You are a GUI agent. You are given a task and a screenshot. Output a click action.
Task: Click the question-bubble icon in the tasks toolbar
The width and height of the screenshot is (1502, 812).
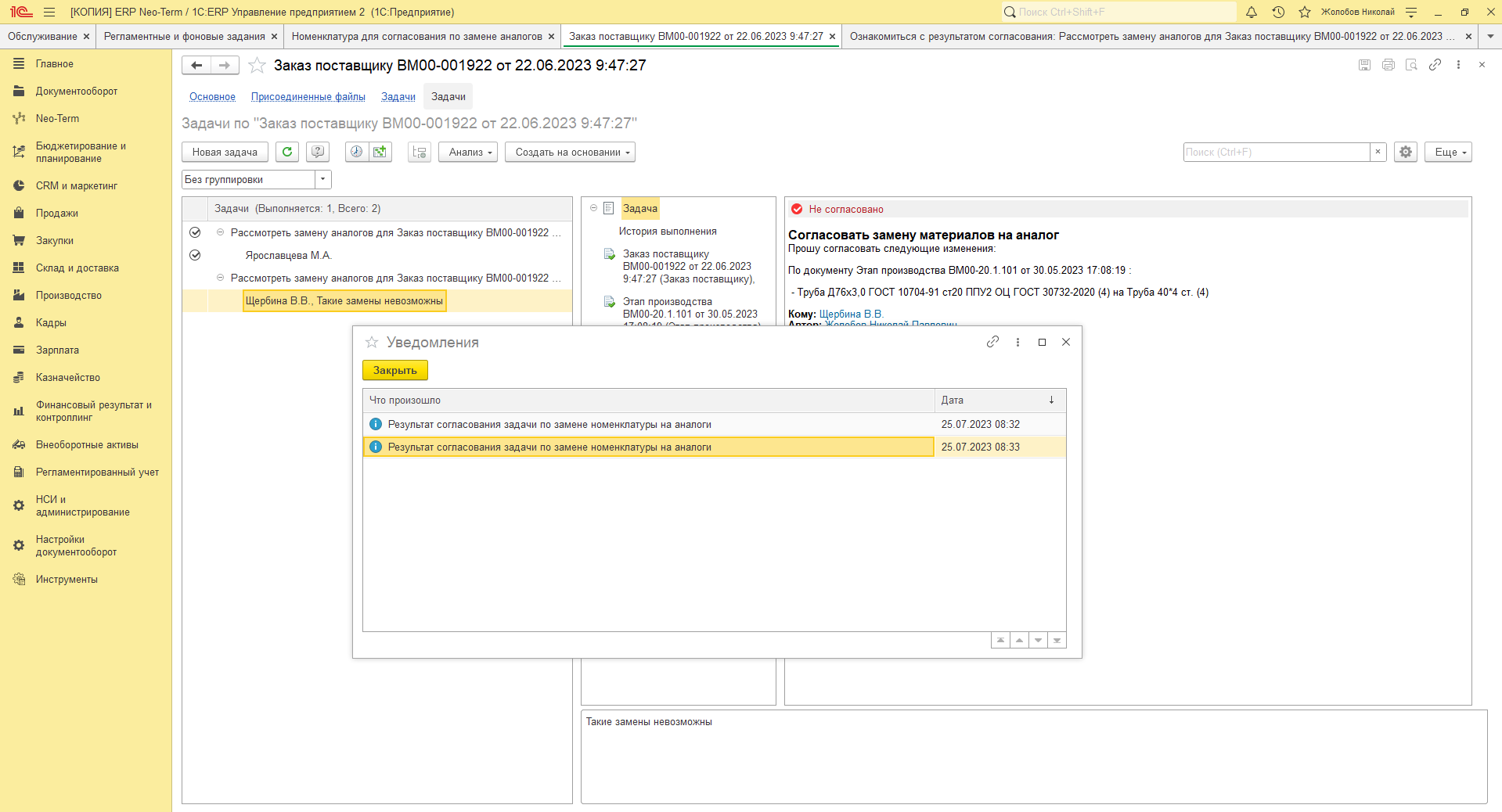coord(317,152)
